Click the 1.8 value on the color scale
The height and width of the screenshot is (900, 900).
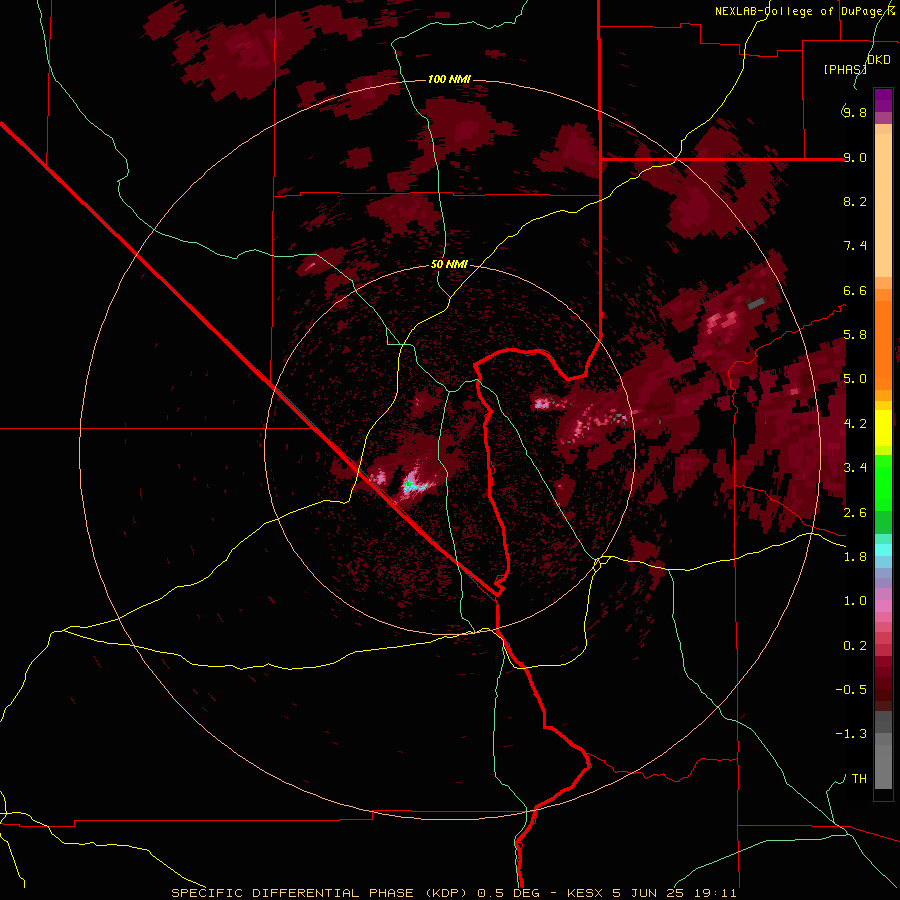tap(855, 557)
